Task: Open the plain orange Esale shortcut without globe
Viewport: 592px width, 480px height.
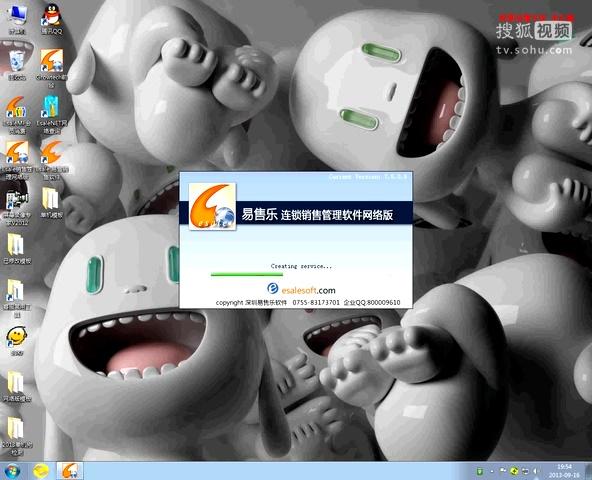Action: coord(52,160)
